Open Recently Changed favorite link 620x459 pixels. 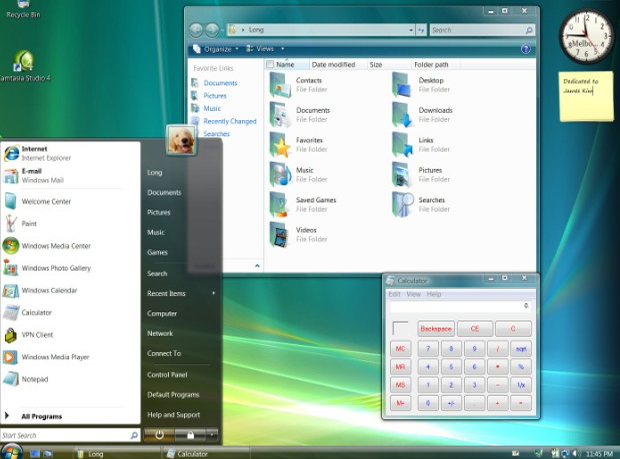(x=230, y=121)
